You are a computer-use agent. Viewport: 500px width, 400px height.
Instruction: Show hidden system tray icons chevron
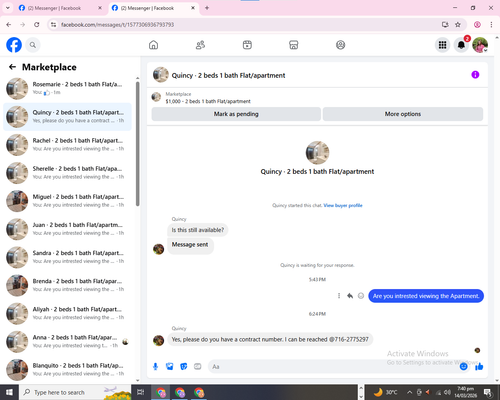click(x=410, y=392)
